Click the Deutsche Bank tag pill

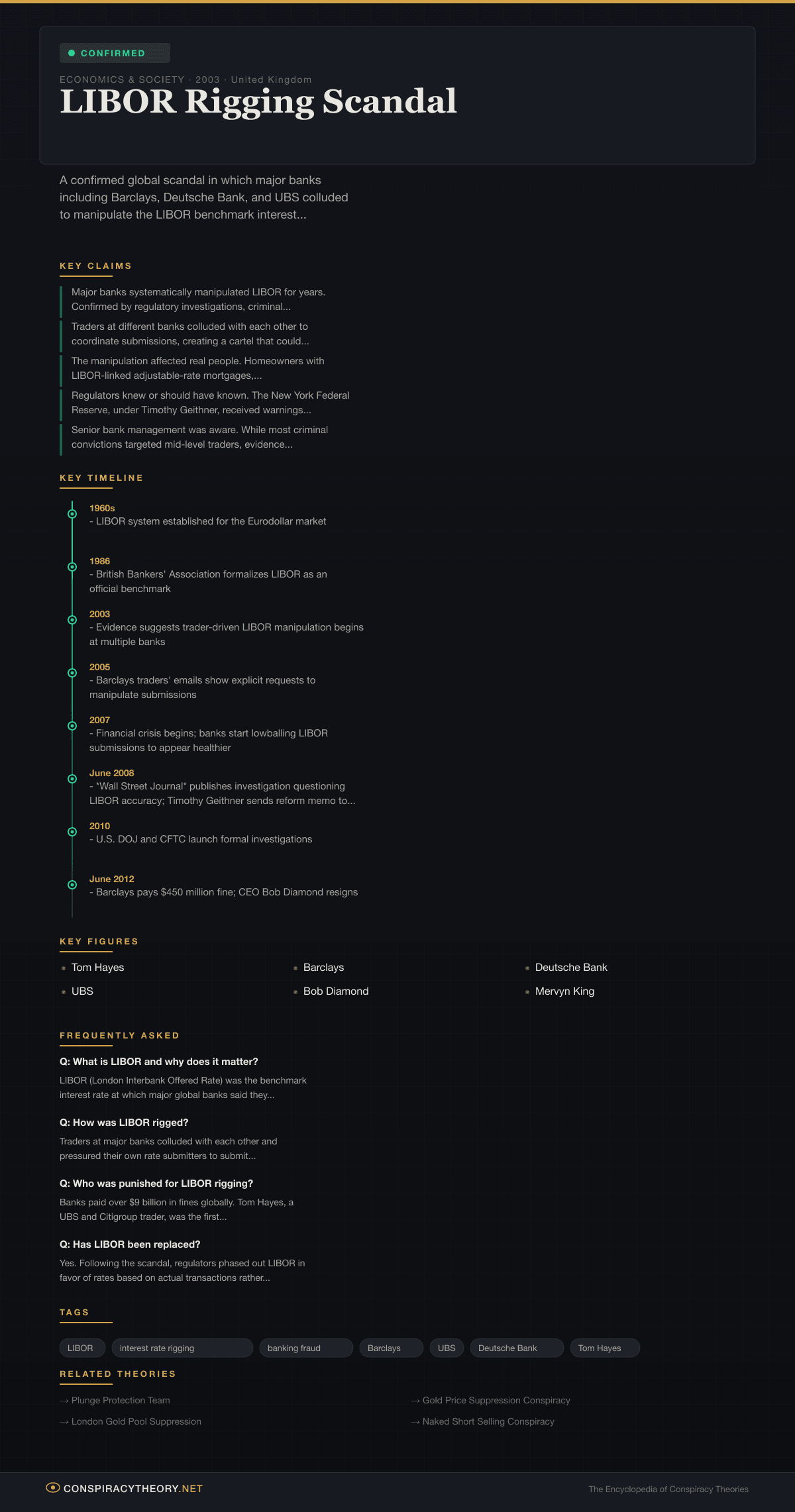click(516, 1348)
